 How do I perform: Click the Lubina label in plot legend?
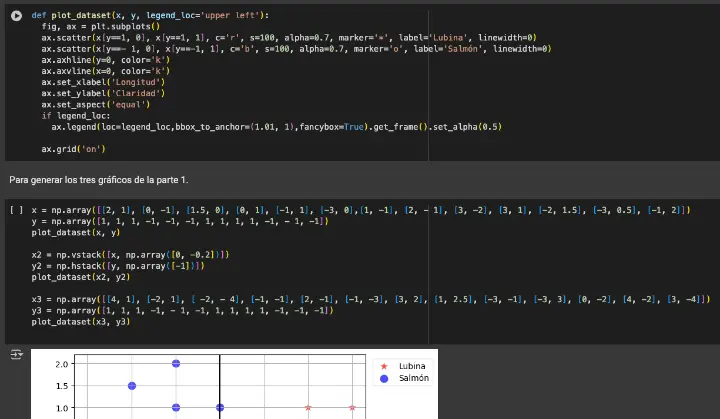click(412, 366)
